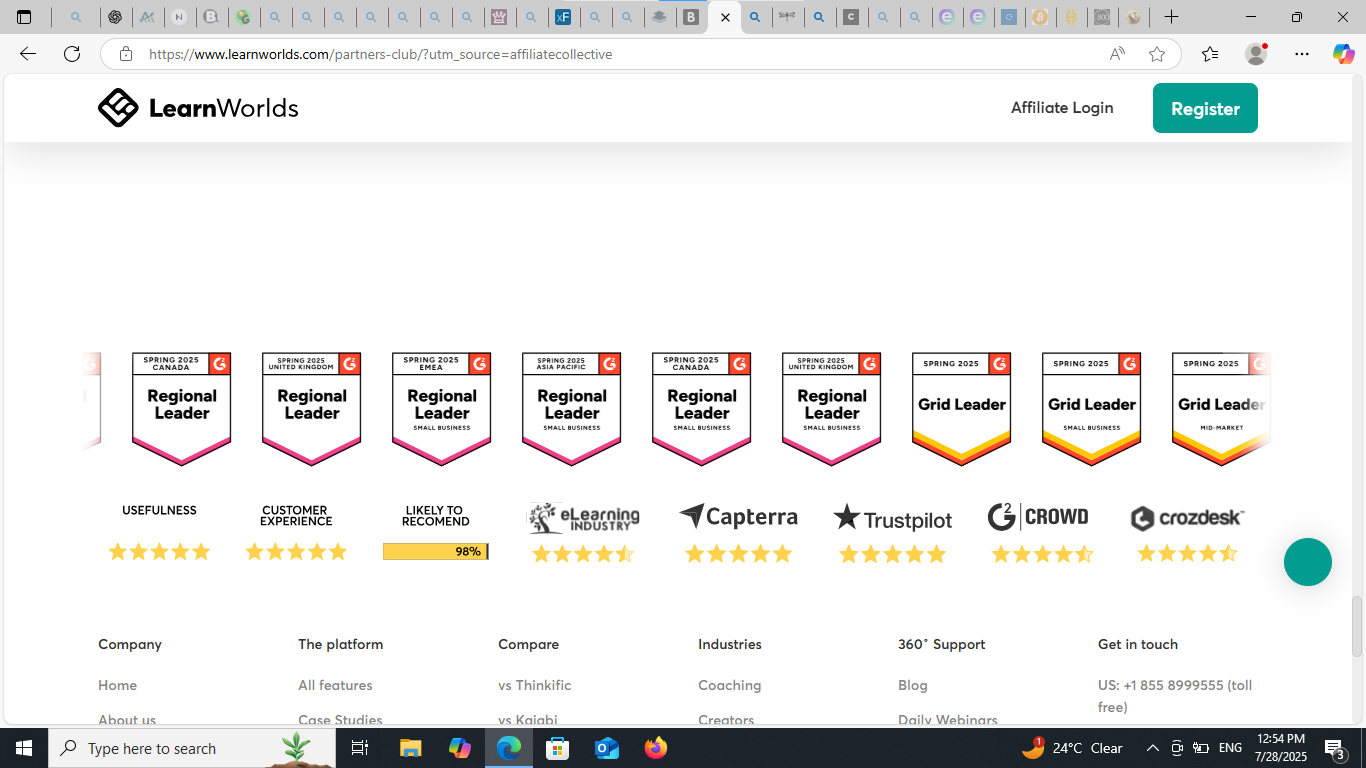Click the stars under Customer Experience

(x=296, y=552)
